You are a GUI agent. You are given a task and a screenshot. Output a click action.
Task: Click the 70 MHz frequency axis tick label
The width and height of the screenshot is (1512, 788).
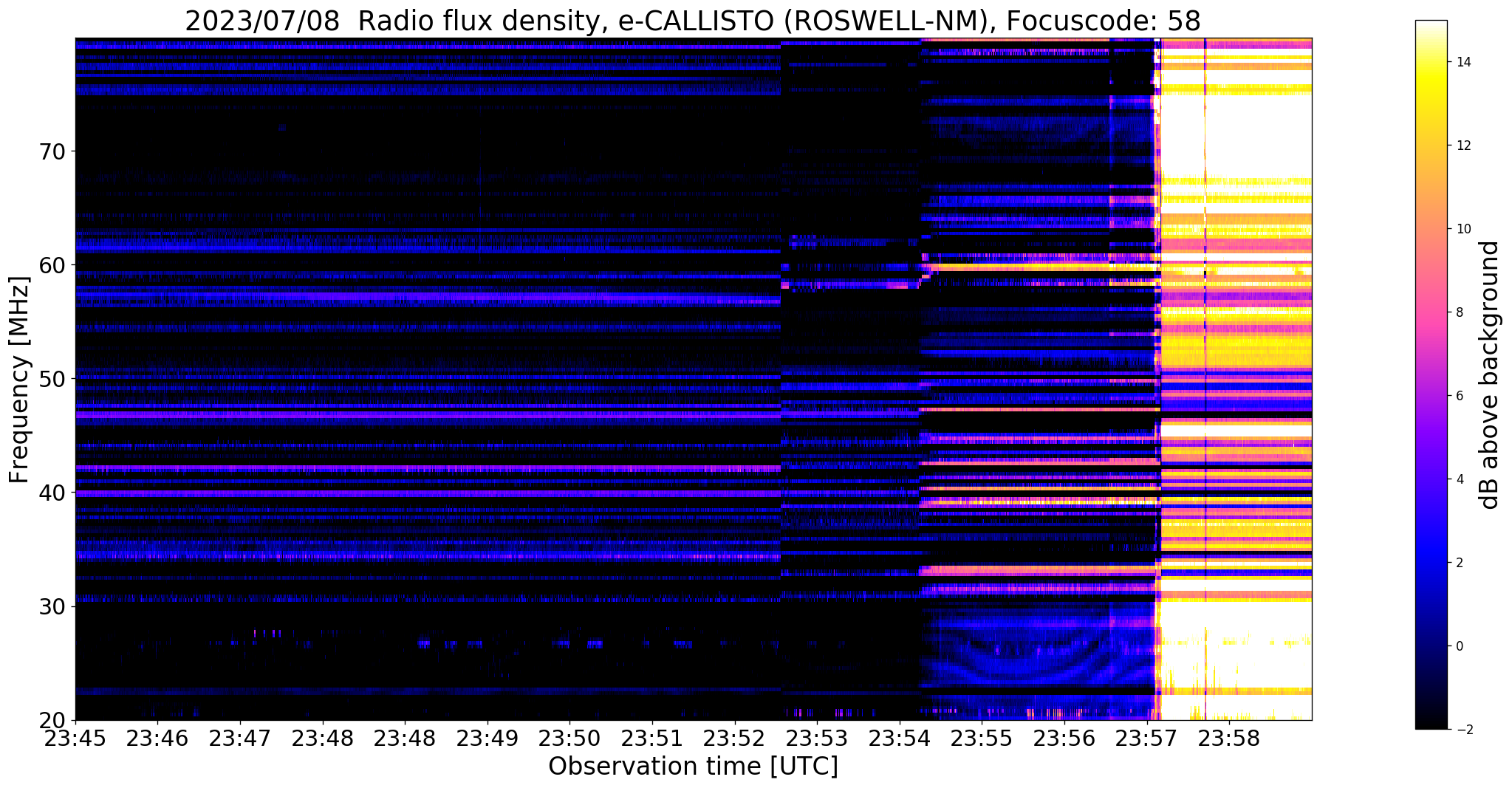(x=51, y=151)
